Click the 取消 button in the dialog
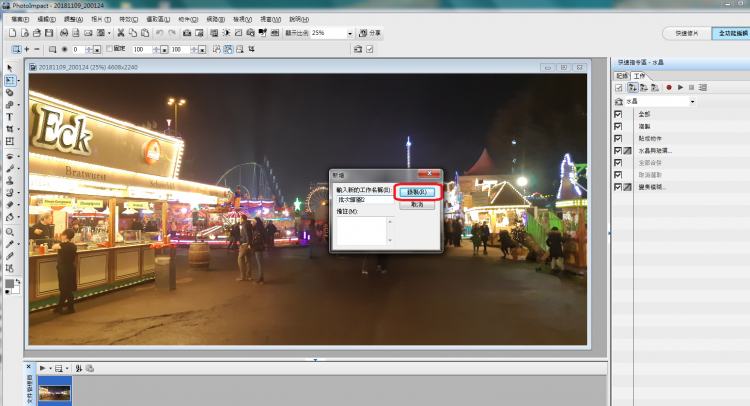 pyautogui.click(x=417, y=204)
